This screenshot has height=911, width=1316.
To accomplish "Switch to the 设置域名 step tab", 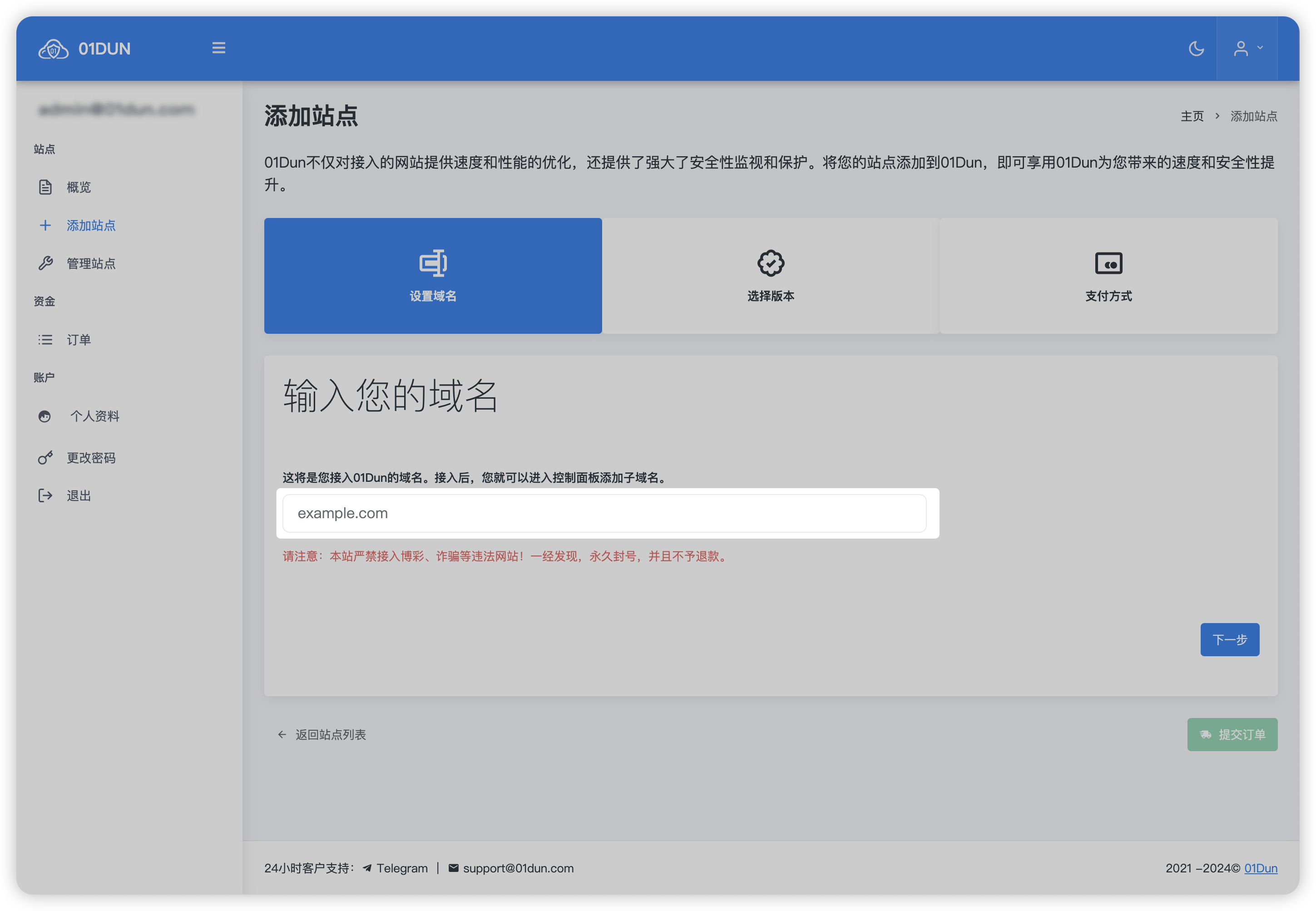I will pyautogui.click(x=433, y=276).
